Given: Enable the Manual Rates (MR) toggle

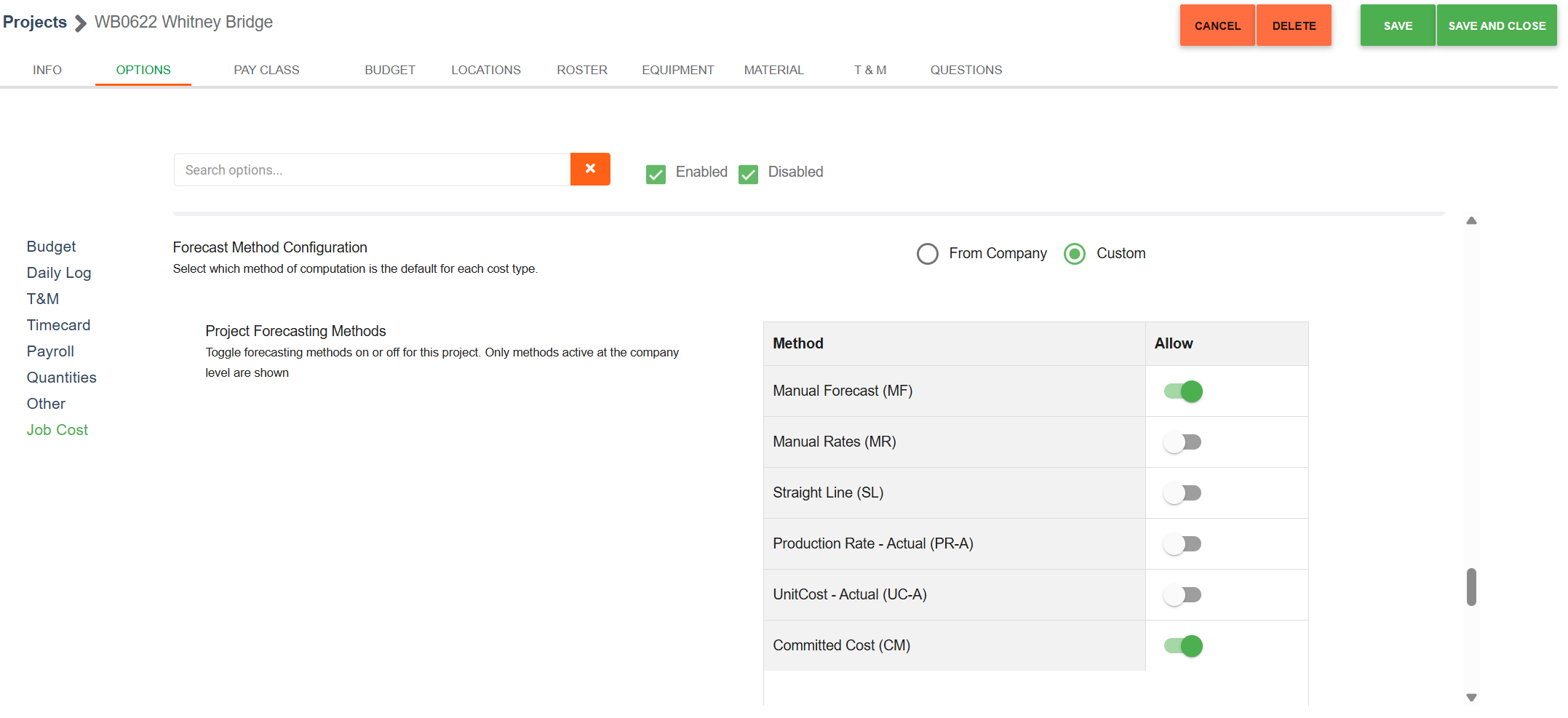Looking at the screenshot, I should point(1182,442).
